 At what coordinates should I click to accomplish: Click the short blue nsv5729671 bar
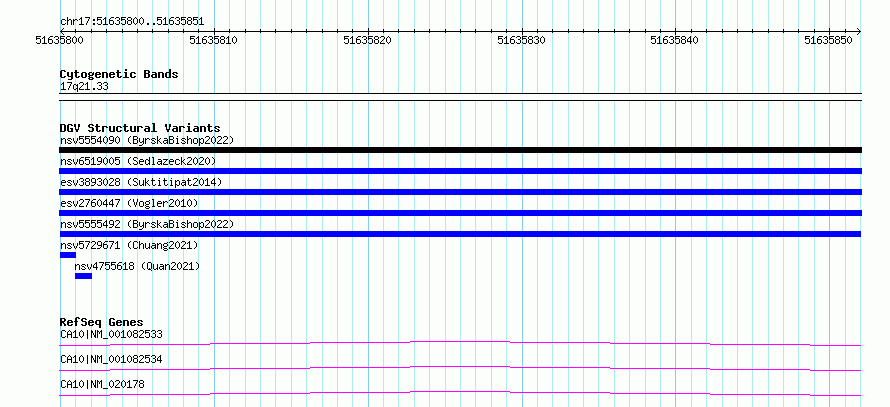(x=68, y=255)
